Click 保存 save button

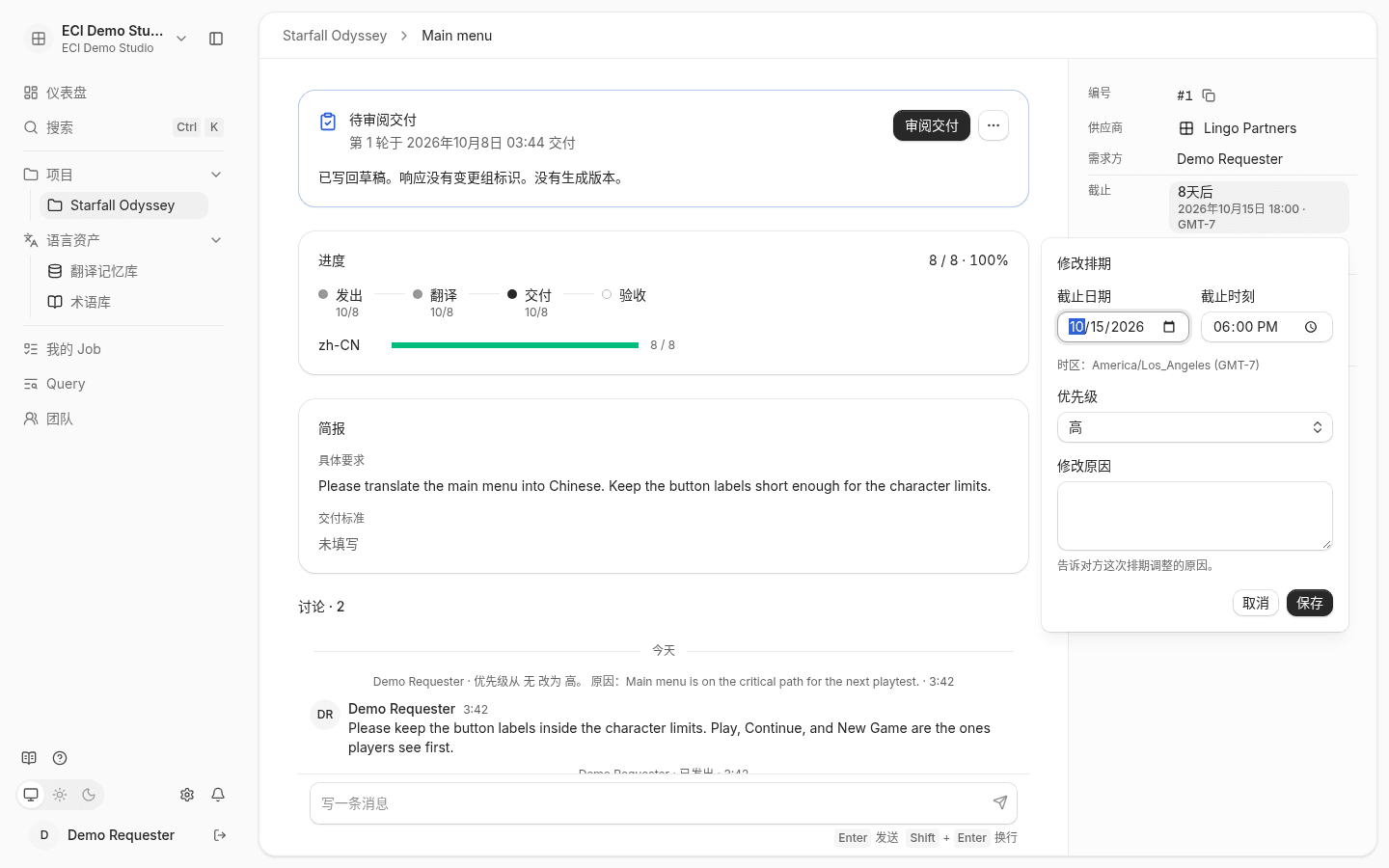click(1310, 603)
